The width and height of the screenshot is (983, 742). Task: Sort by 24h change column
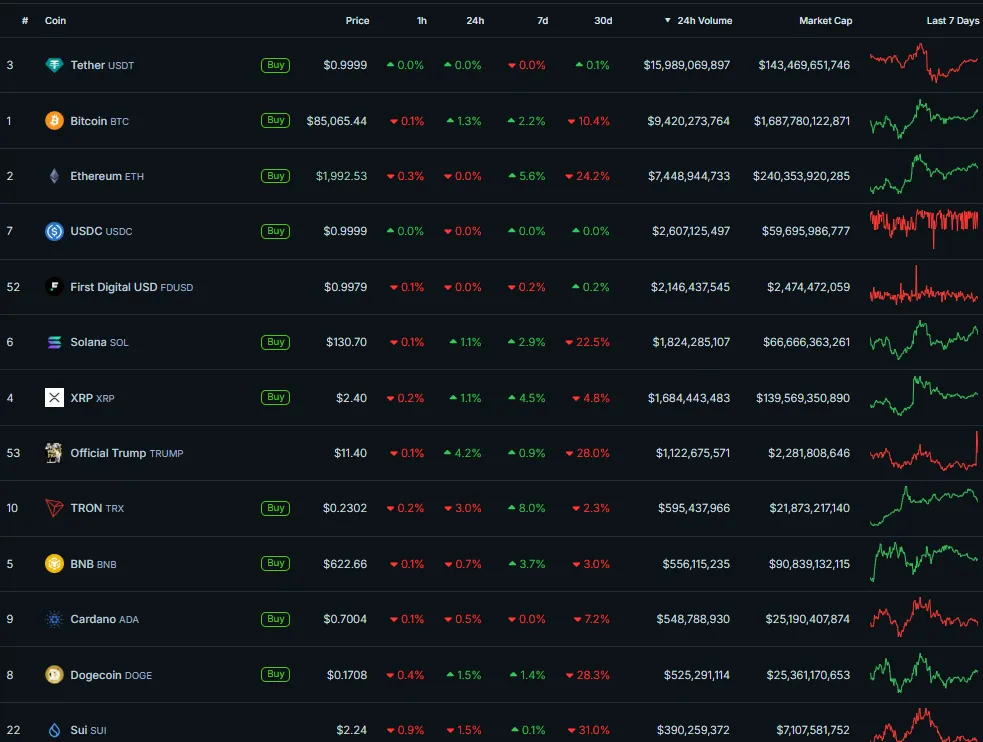point(475,21)
